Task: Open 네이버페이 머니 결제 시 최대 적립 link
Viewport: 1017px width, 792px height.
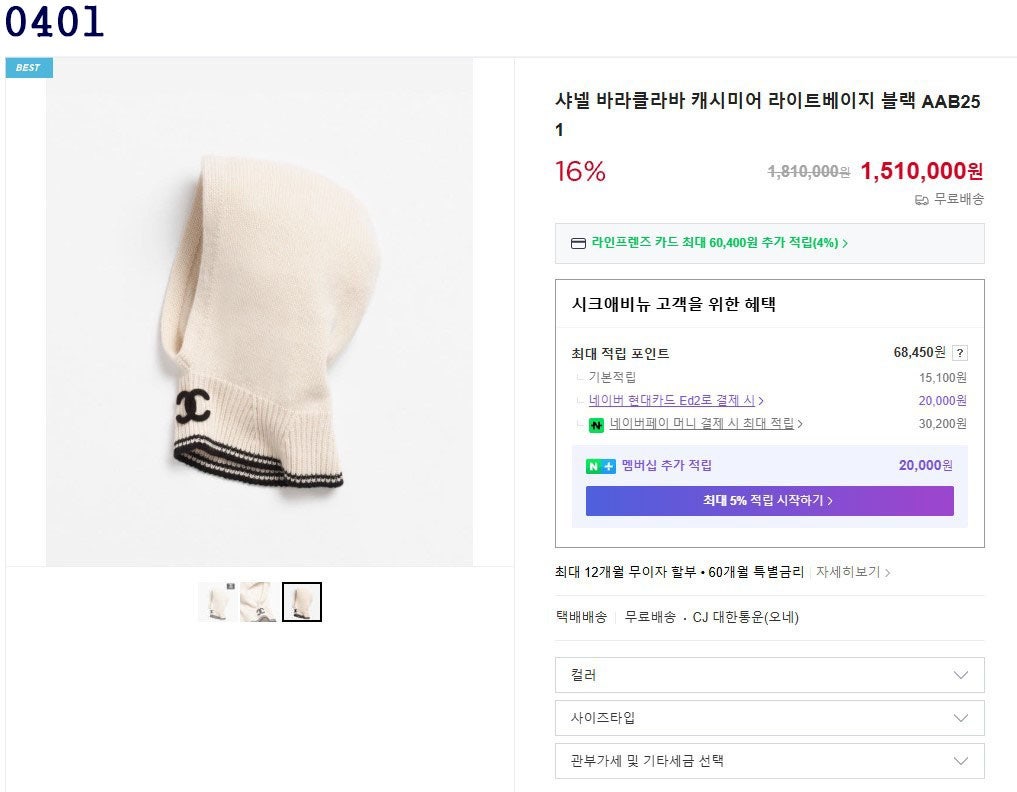Action: (704, 424)
